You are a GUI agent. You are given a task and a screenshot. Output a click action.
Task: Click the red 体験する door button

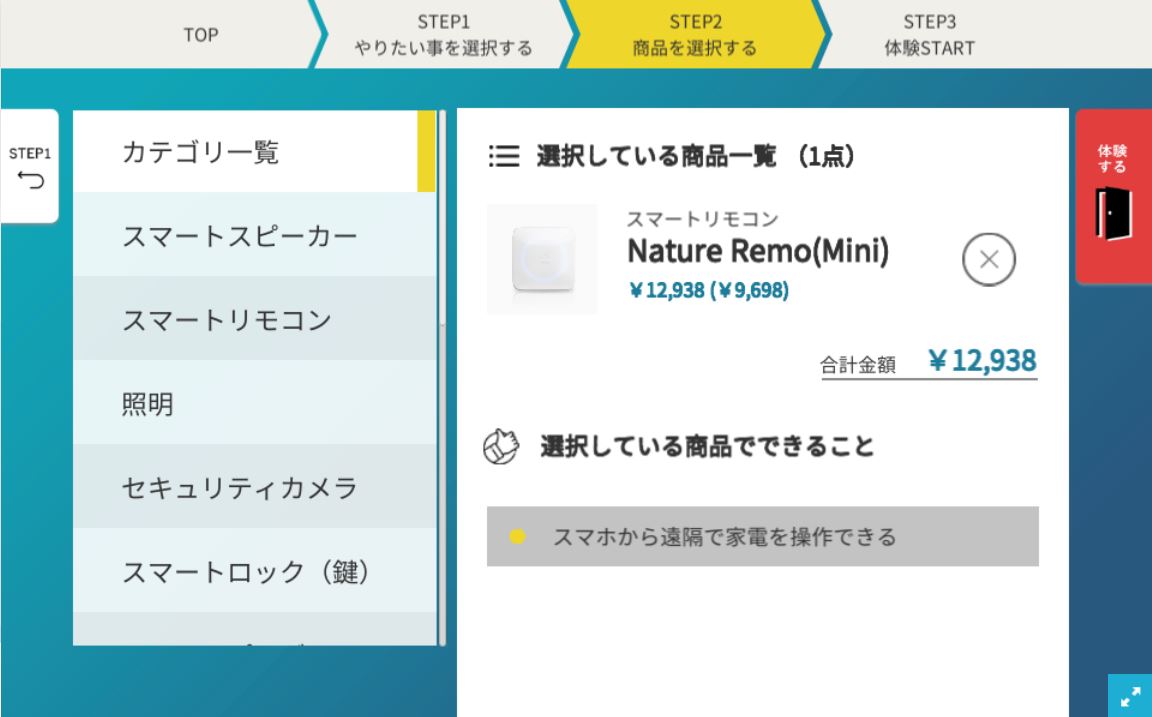[1114, 196]
